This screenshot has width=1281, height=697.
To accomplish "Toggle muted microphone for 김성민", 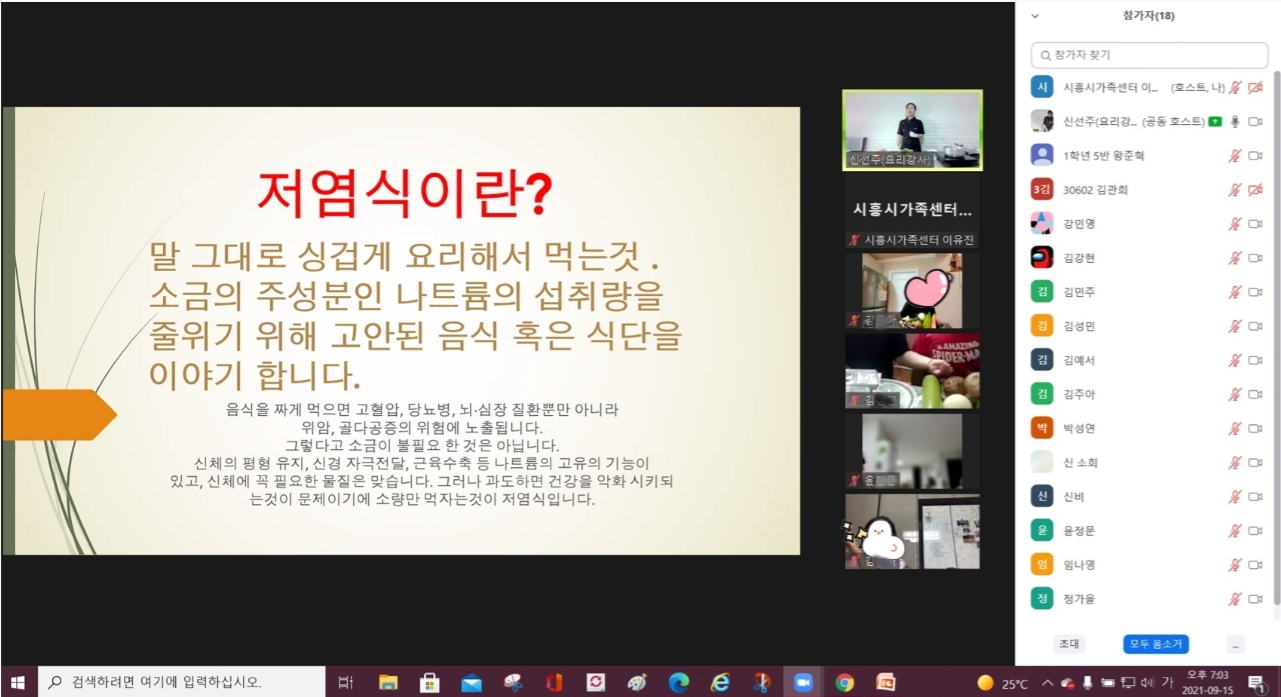I will coord(1235,326).
